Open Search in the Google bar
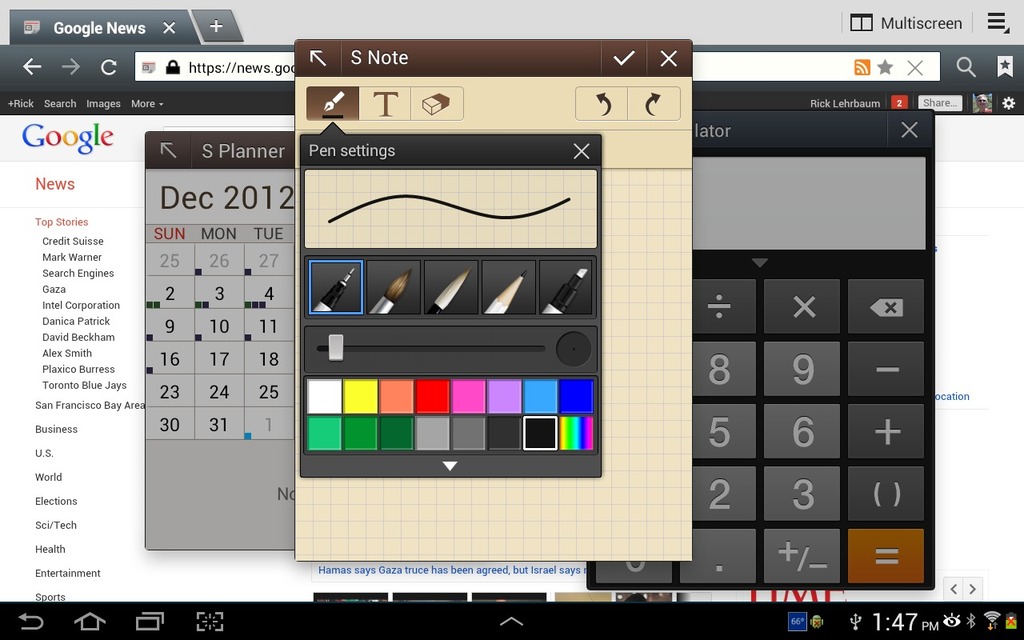 click(60, 103)
